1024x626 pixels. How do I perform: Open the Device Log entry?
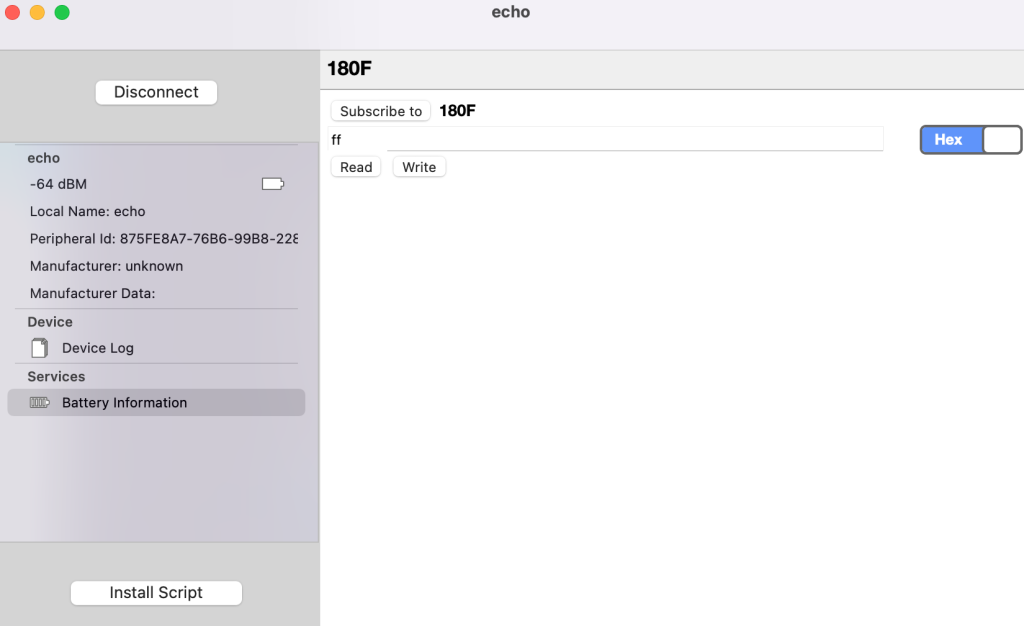tap(156, 349)
